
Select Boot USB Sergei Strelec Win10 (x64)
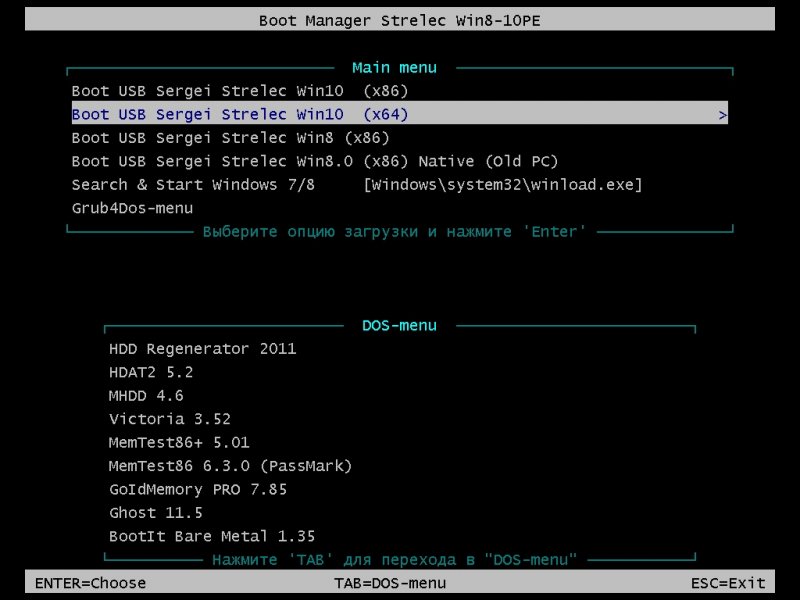pos(399,114)
